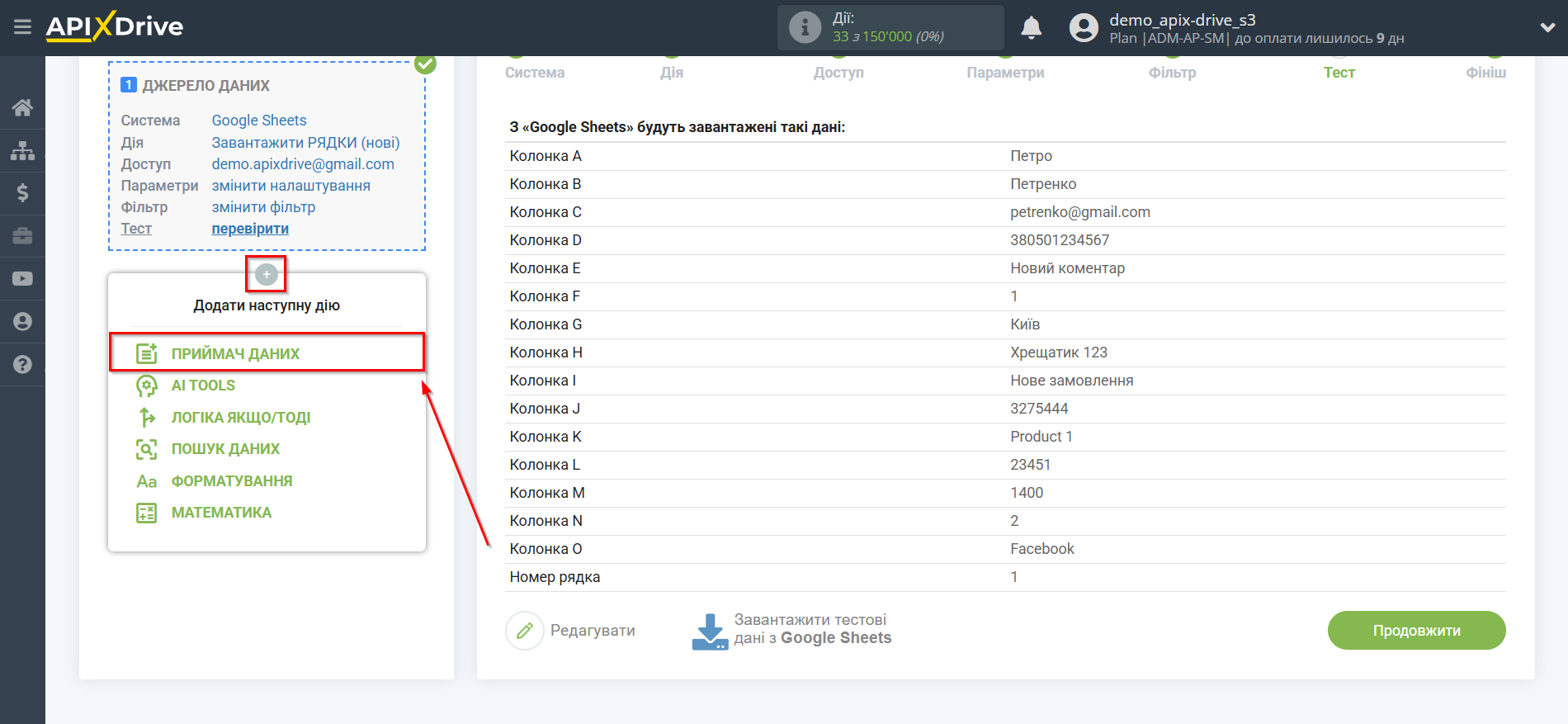Click змінити налаштування link
This screenshot has width=1568, height=724.
pos(290,186)
